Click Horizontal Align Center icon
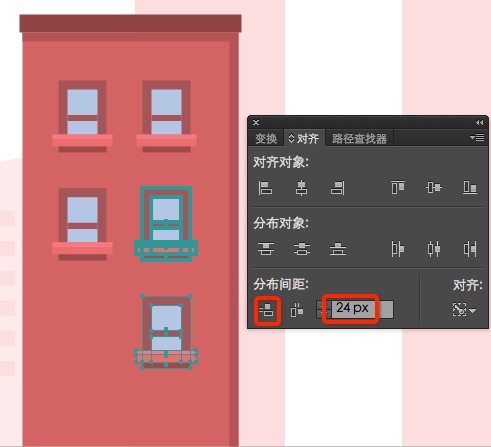This screenshot has height=447, width=491. tap(301, 188)
